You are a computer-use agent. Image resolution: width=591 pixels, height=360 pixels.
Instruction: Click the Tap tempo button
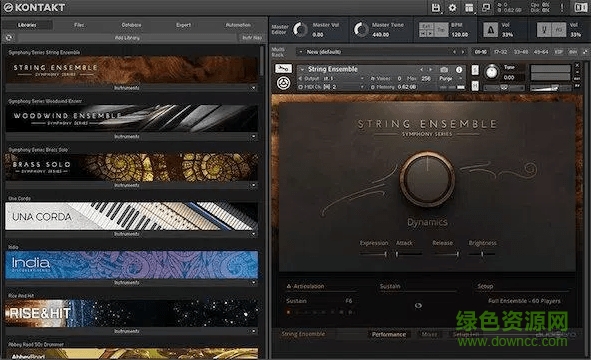pos(441,30)
